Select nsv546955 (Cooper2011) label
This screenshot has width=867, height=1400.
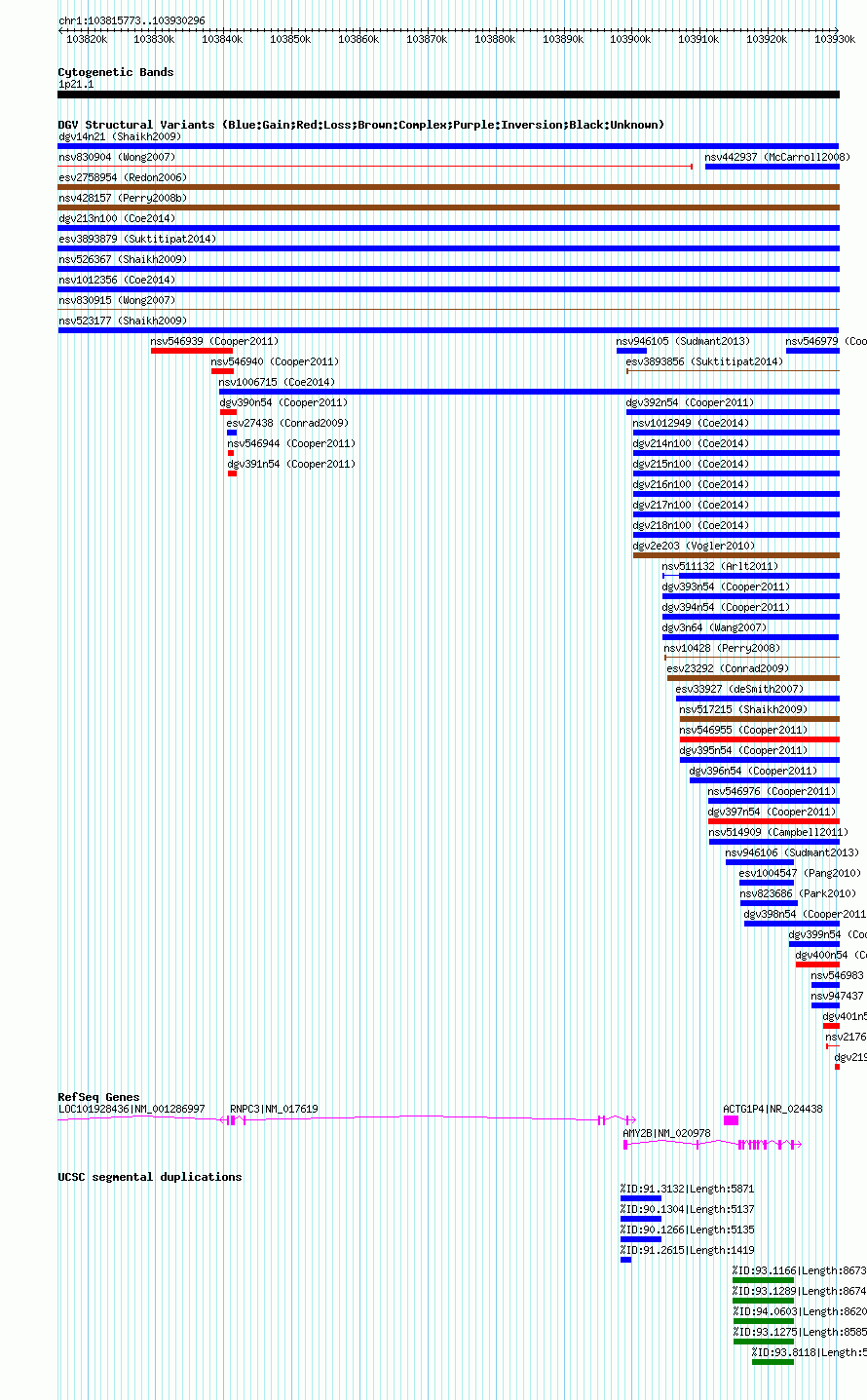[x=744, y=730]
